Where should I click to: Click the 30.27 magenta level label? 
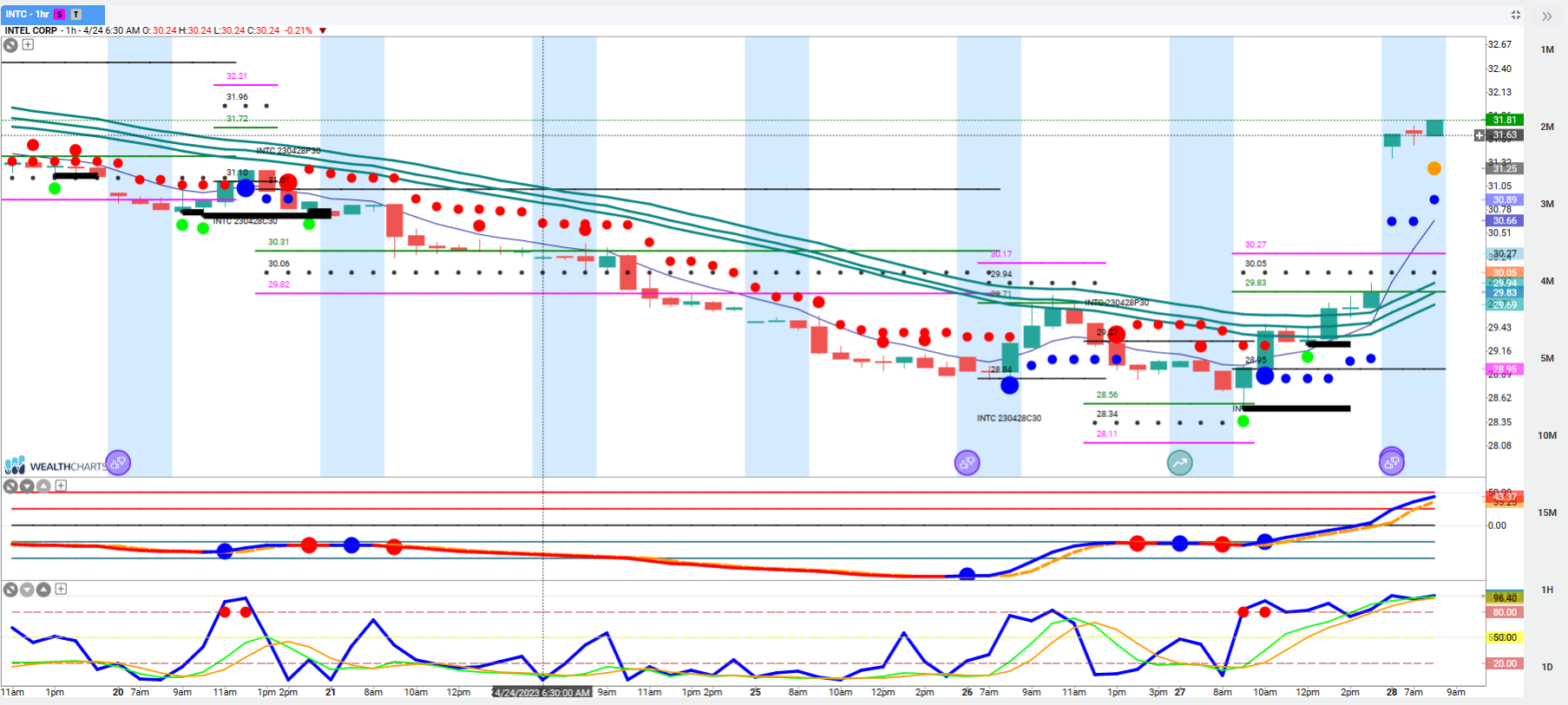click(1256, 245)
